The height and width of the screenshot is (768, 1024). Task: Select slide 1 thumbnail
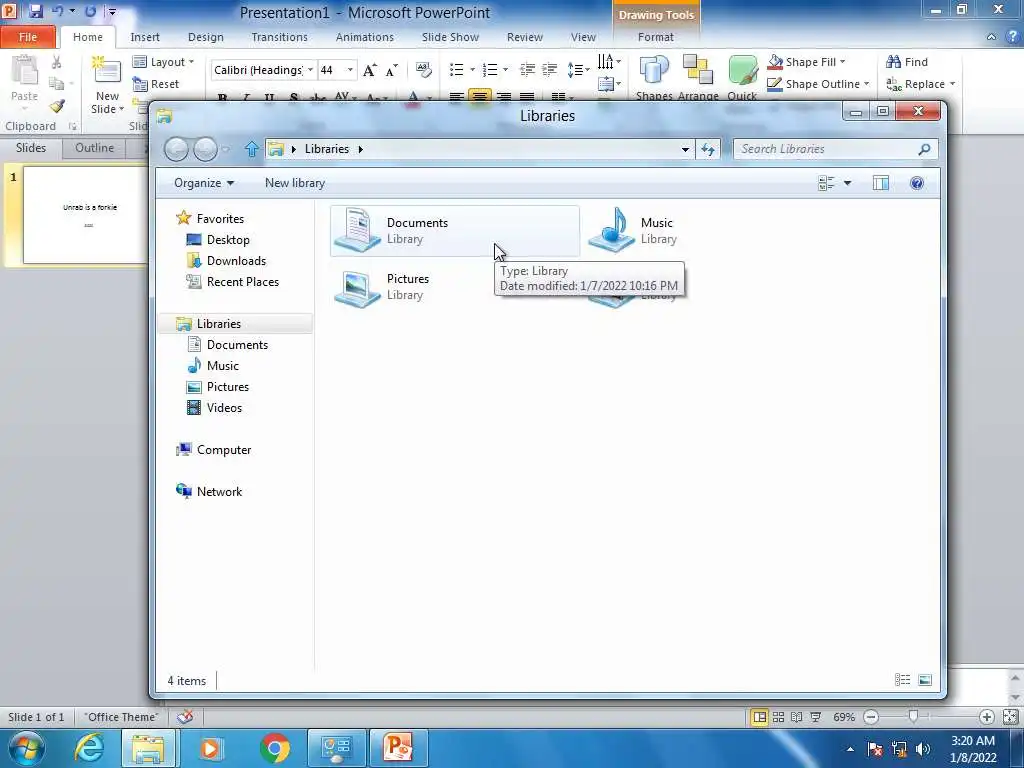point(86,215)
